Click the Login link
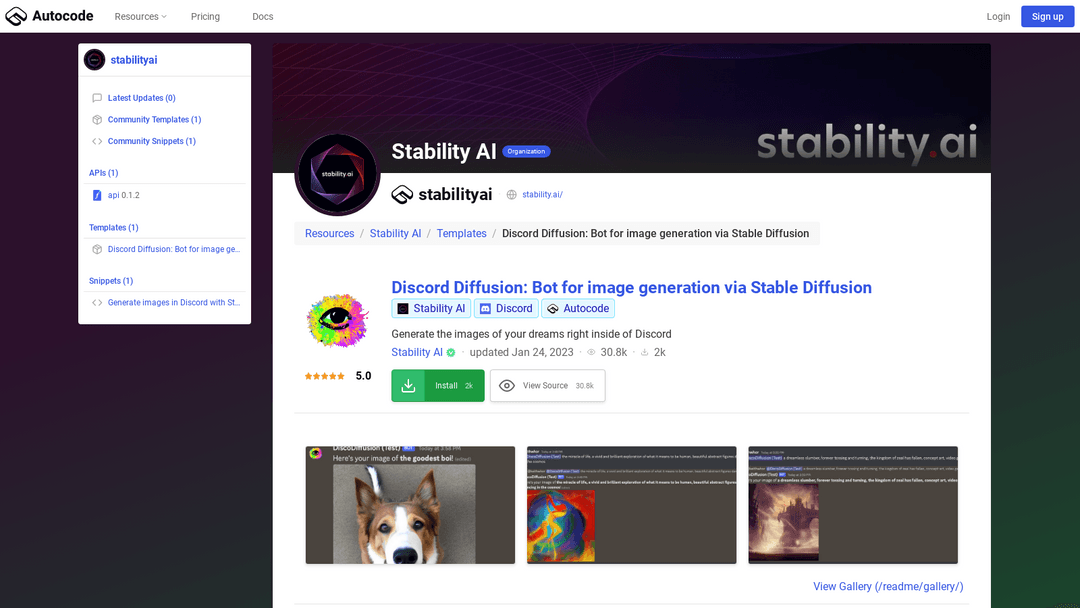Viewport: 1080px width, 608px height. tap(998, 17)
